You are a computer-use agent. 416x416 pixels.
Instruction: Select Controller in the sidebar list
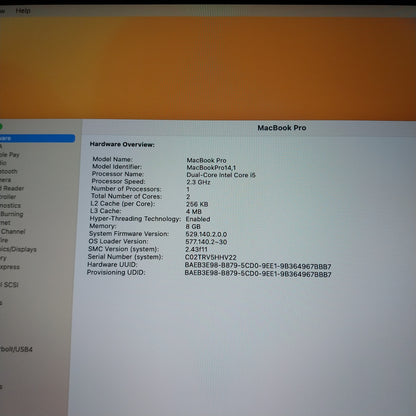tap(8, 197)
